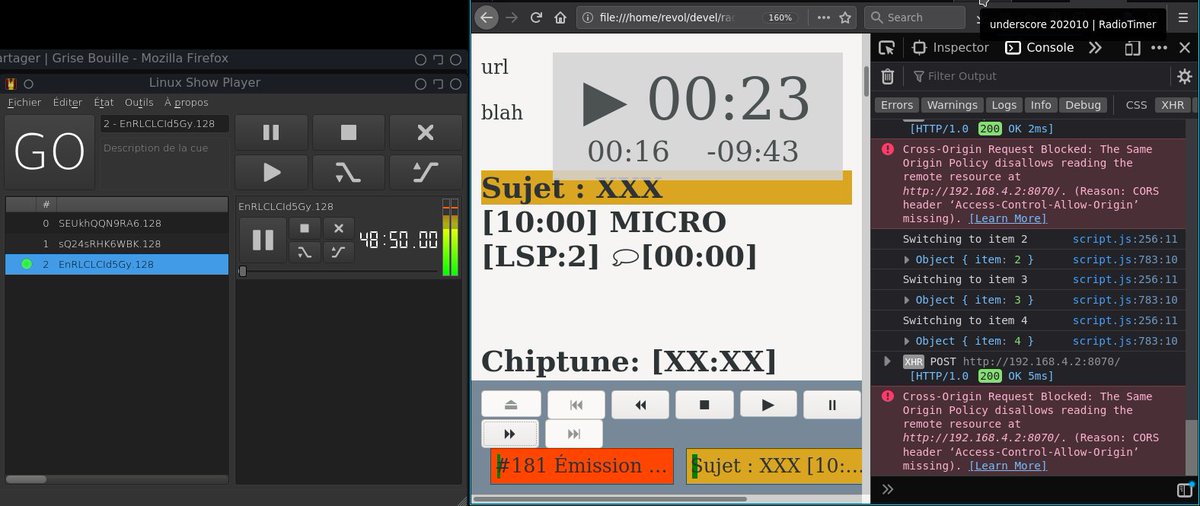1200x506 pixels.
Task: Expand the XHR POST request entry
Action: 887,361
